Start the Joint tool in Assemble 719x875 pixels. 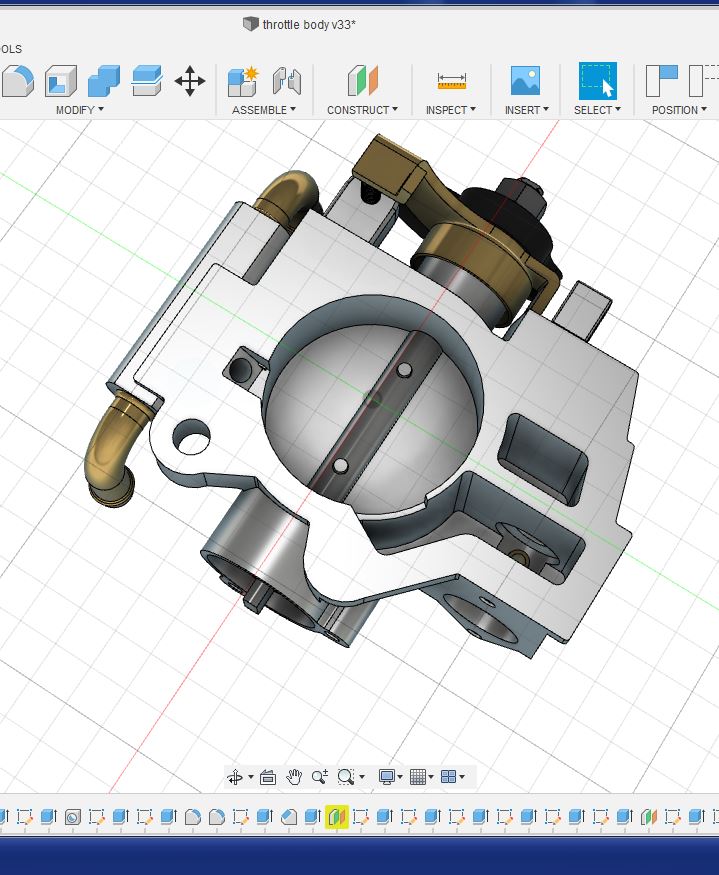287,81
